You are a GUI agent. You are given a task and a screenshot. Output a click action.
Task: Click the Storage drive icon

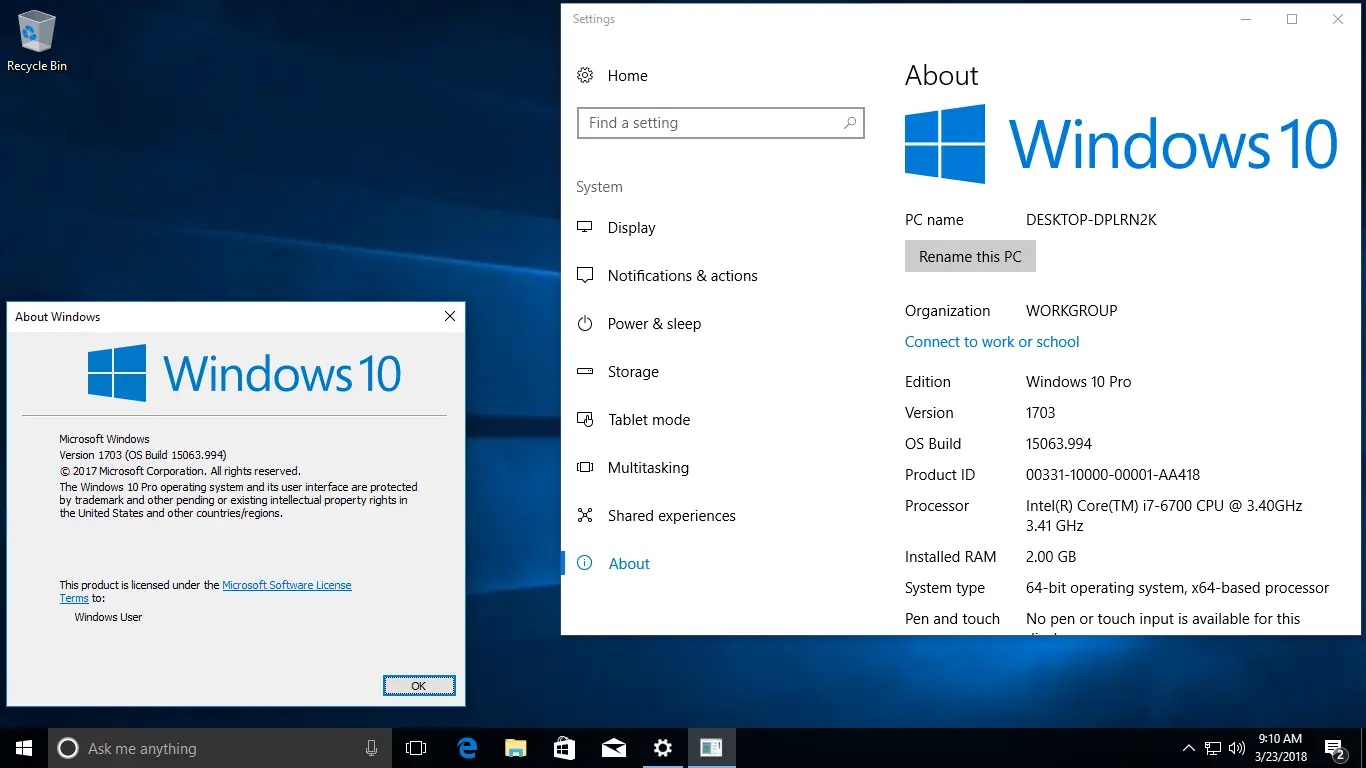coord(585,372)
